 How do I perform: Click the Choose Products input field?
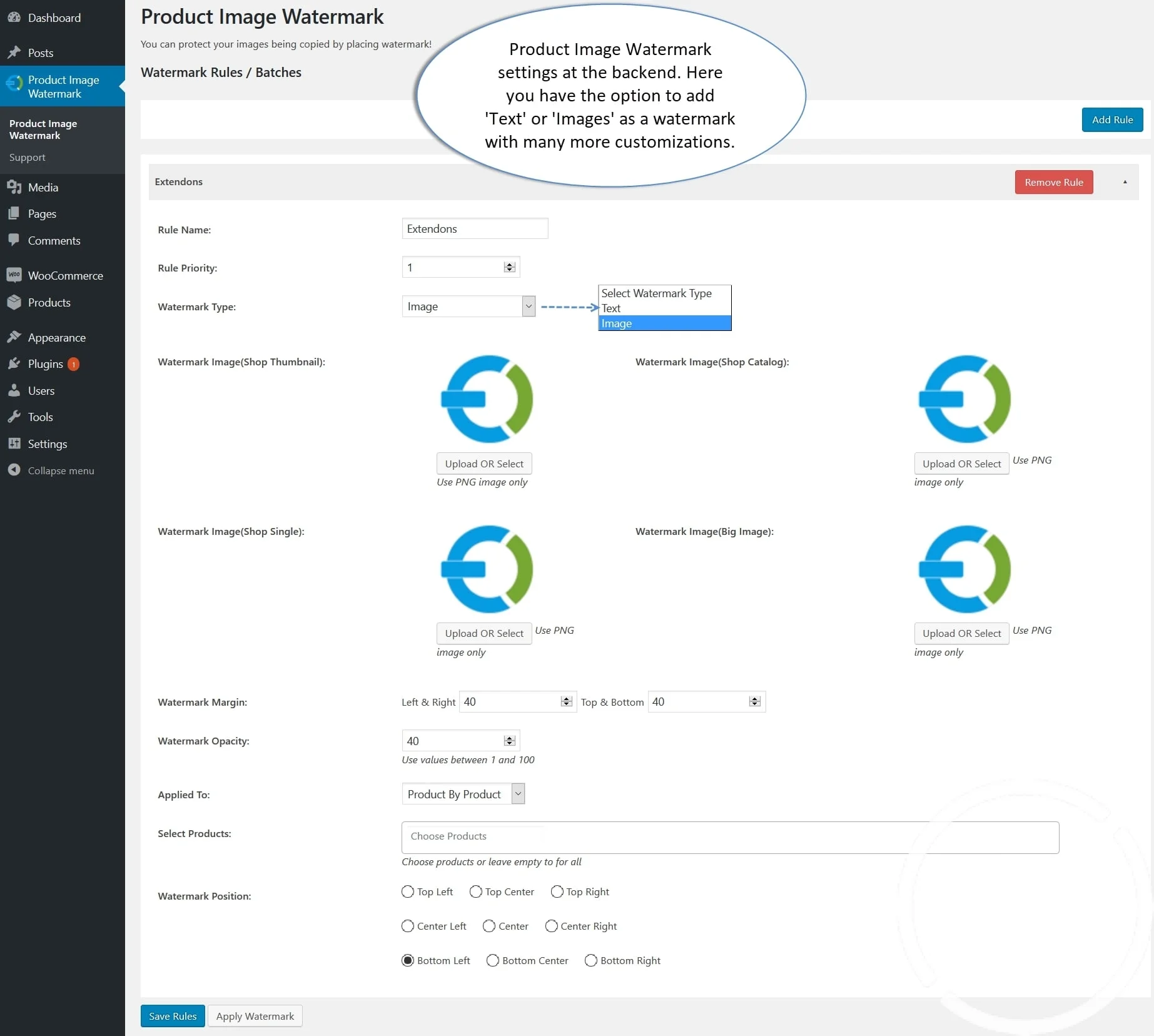coord(729,837)
